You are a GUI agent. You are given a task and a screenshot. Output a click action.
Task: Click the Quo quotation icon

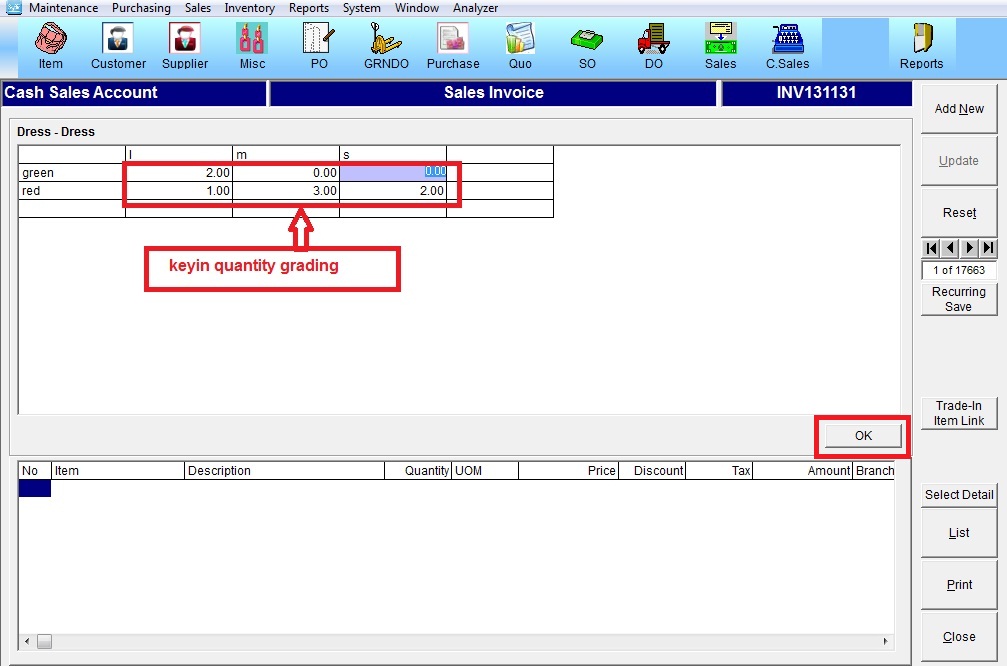click(x=520, y=46)
